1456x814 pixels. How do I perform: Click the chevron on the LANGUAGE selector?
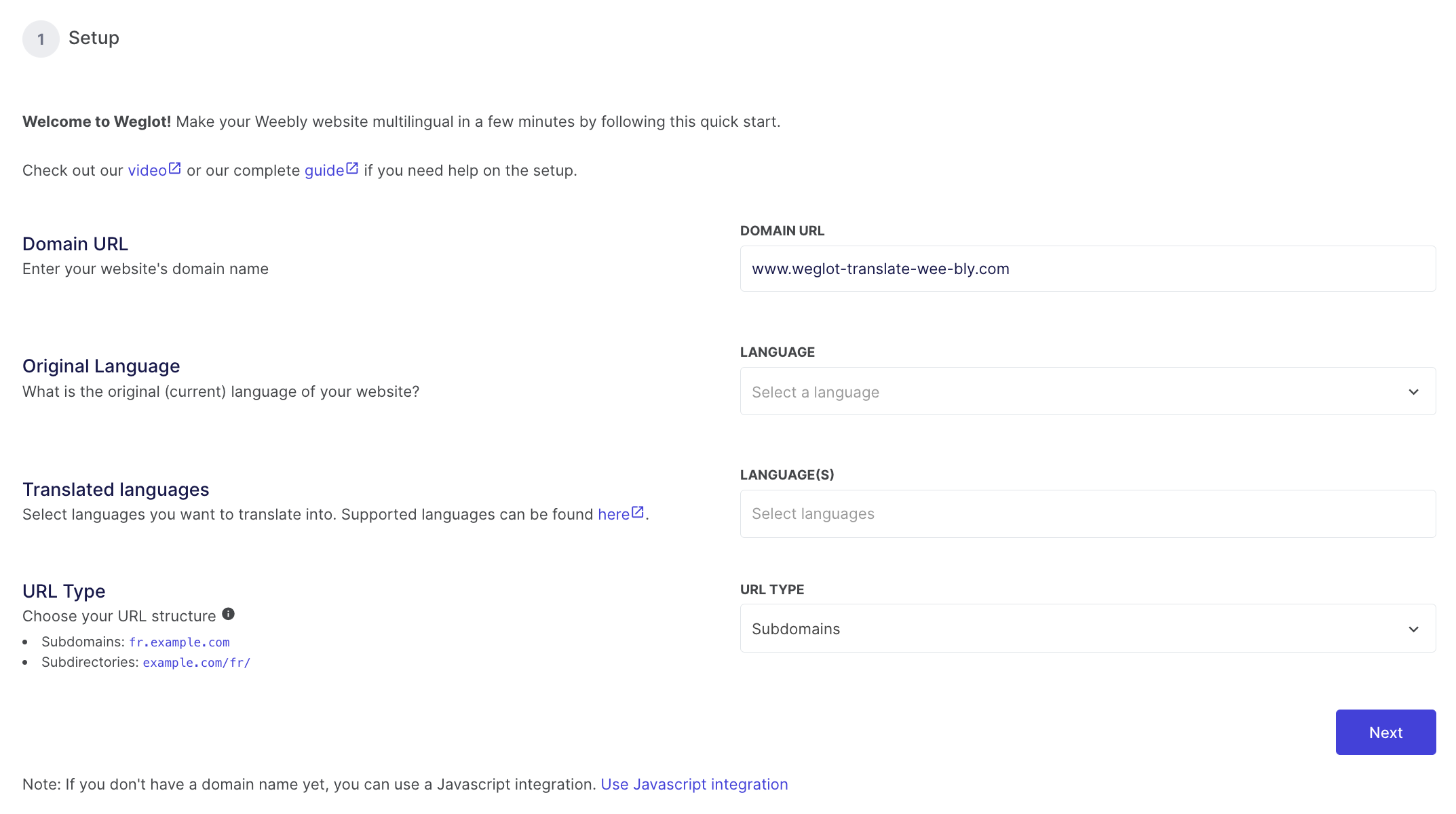pyautogui.click(x=1414, y=391)
